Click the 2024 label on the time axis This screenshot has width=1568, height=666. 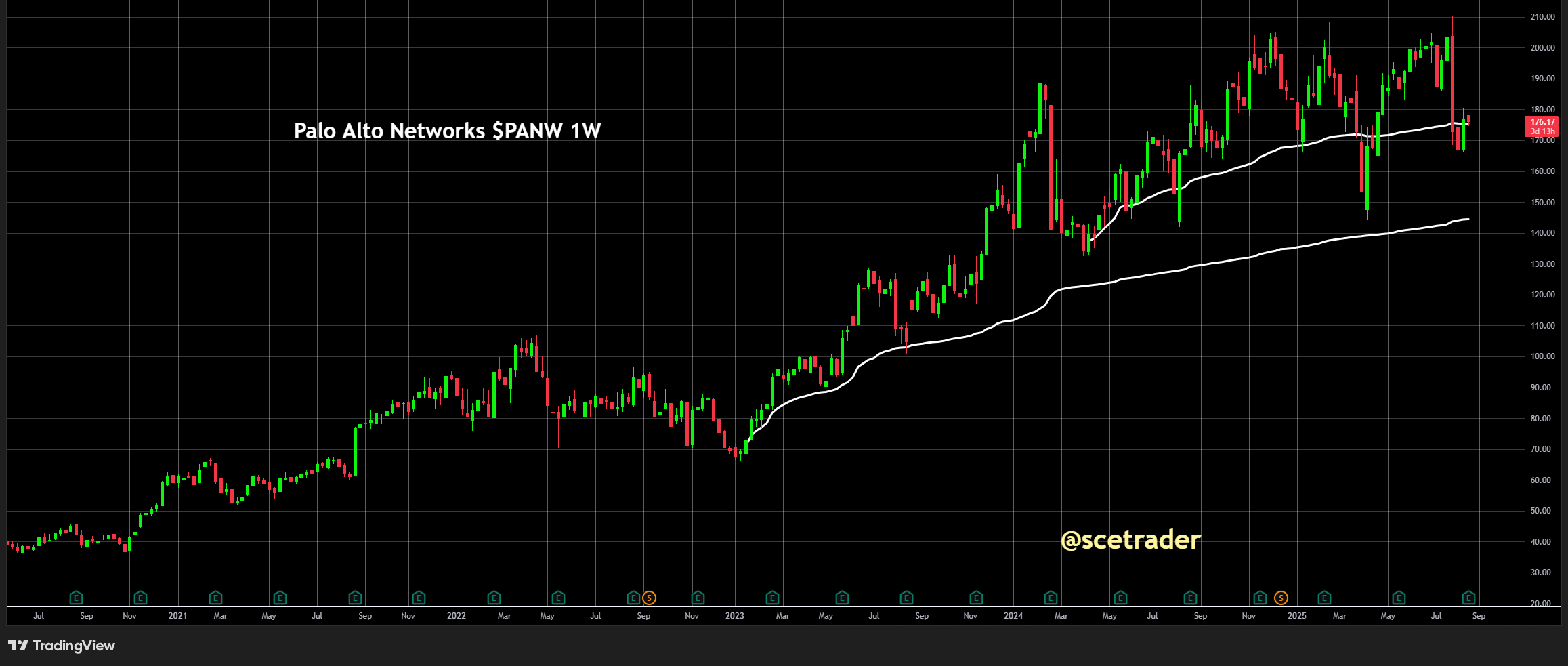pos(1013,616)
